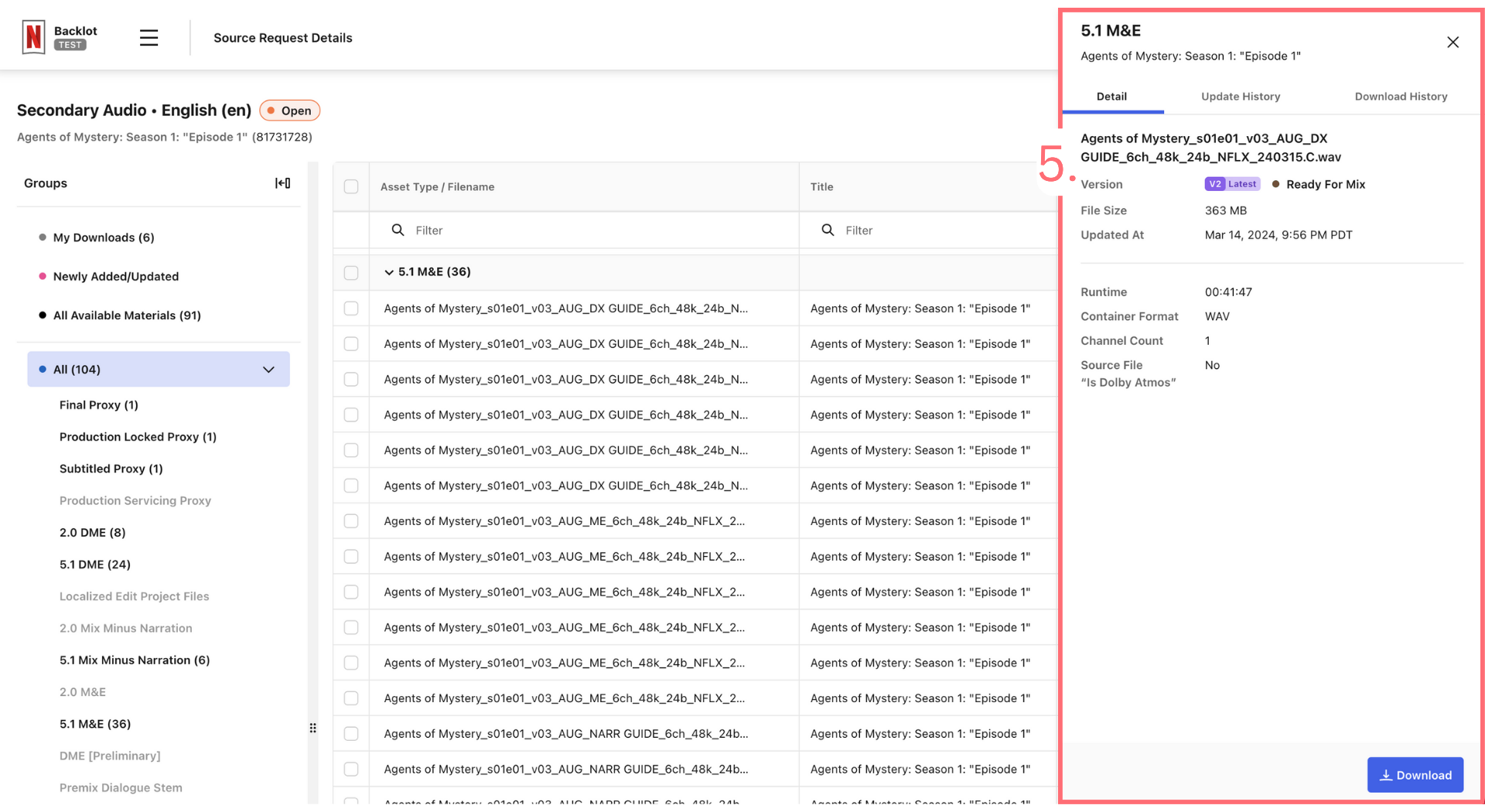Select 2.0 DME (8) group
The height and width of the screenshot is (812, 1485).
click(x=93, y=533)
